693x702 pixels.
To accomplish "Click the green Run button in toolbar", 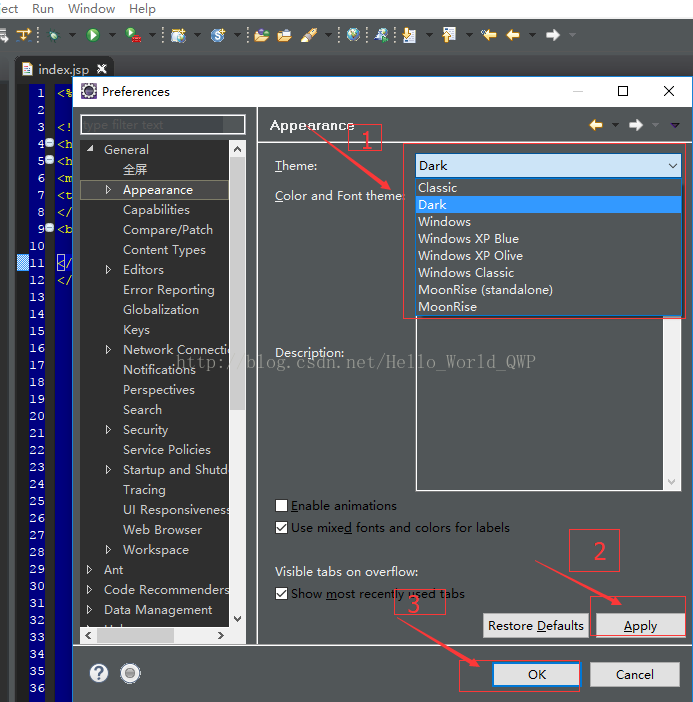I will point(93,34).
